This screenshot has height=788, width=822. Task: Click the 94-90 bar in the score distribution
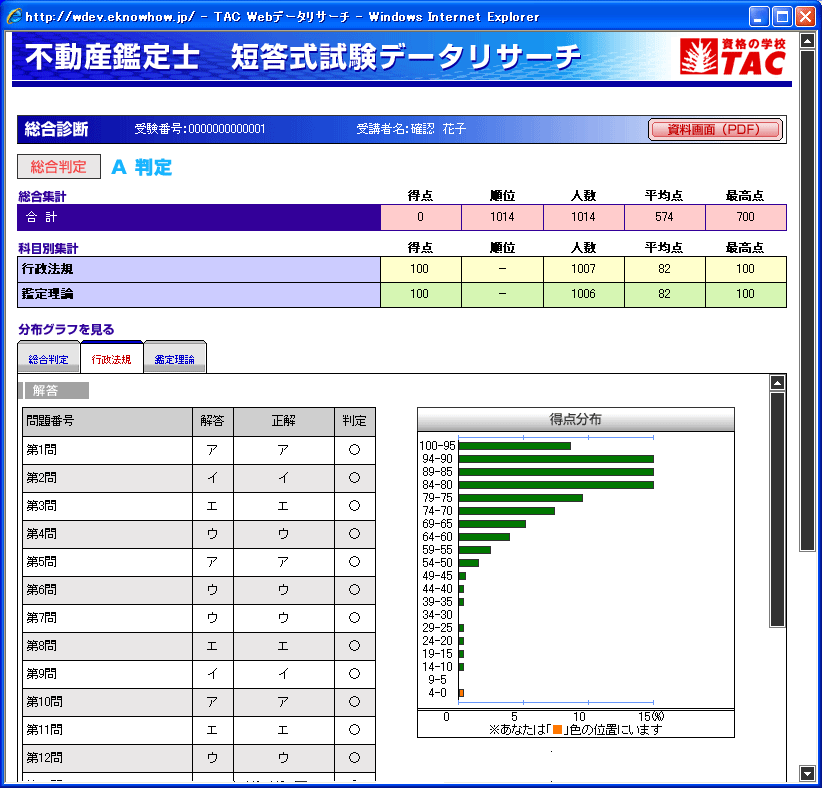[x=555, y=458]
